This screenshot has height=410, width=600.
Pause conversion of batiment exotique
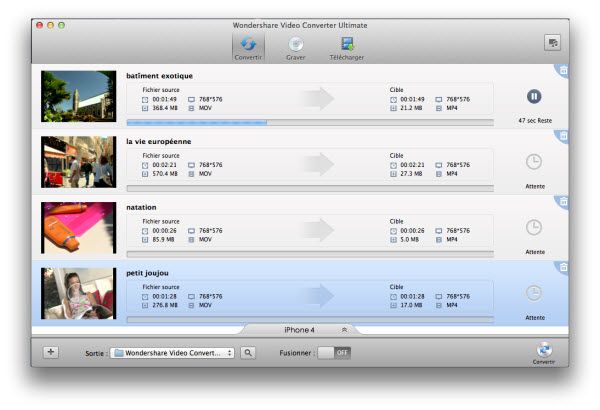[534, 96]
